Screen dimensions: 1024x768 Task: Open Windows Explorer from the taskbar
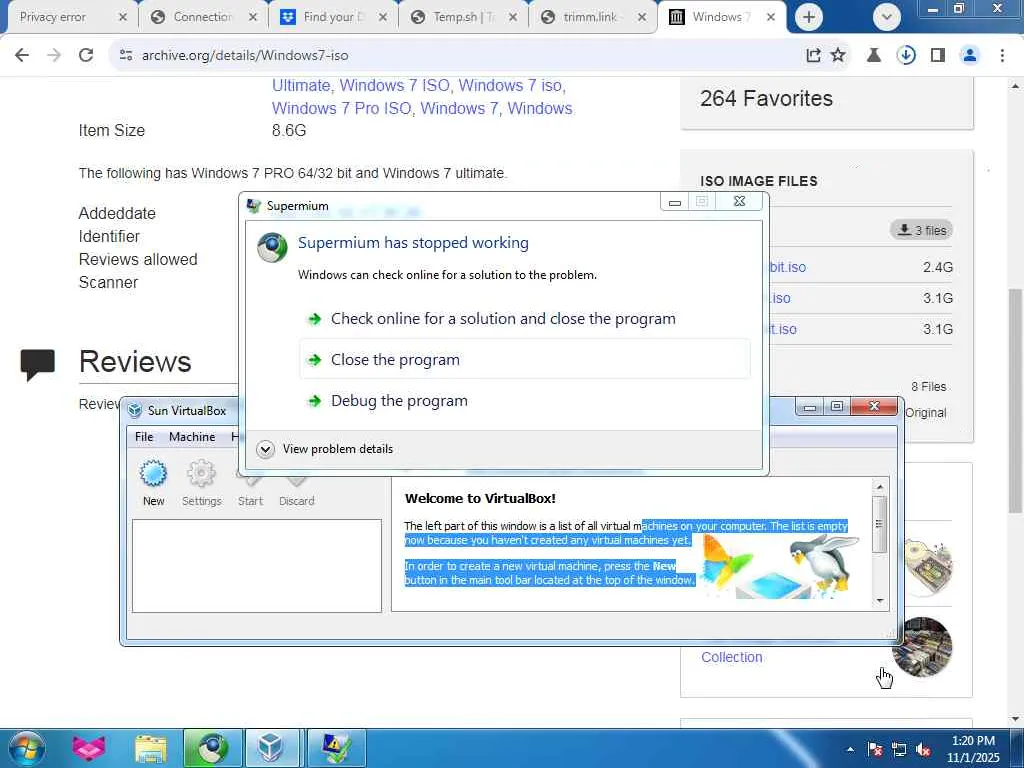pos(151,748)
